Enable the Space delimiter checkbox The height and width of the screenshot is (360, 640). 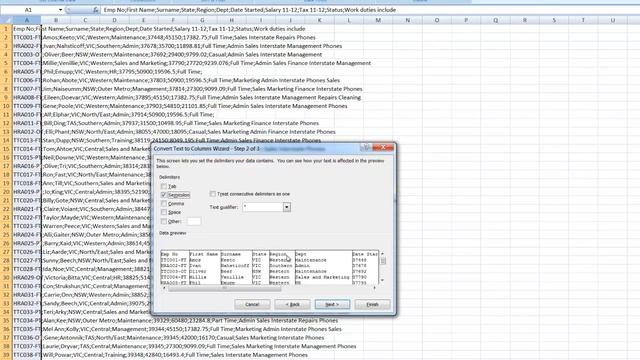click(x=164, y=212)
